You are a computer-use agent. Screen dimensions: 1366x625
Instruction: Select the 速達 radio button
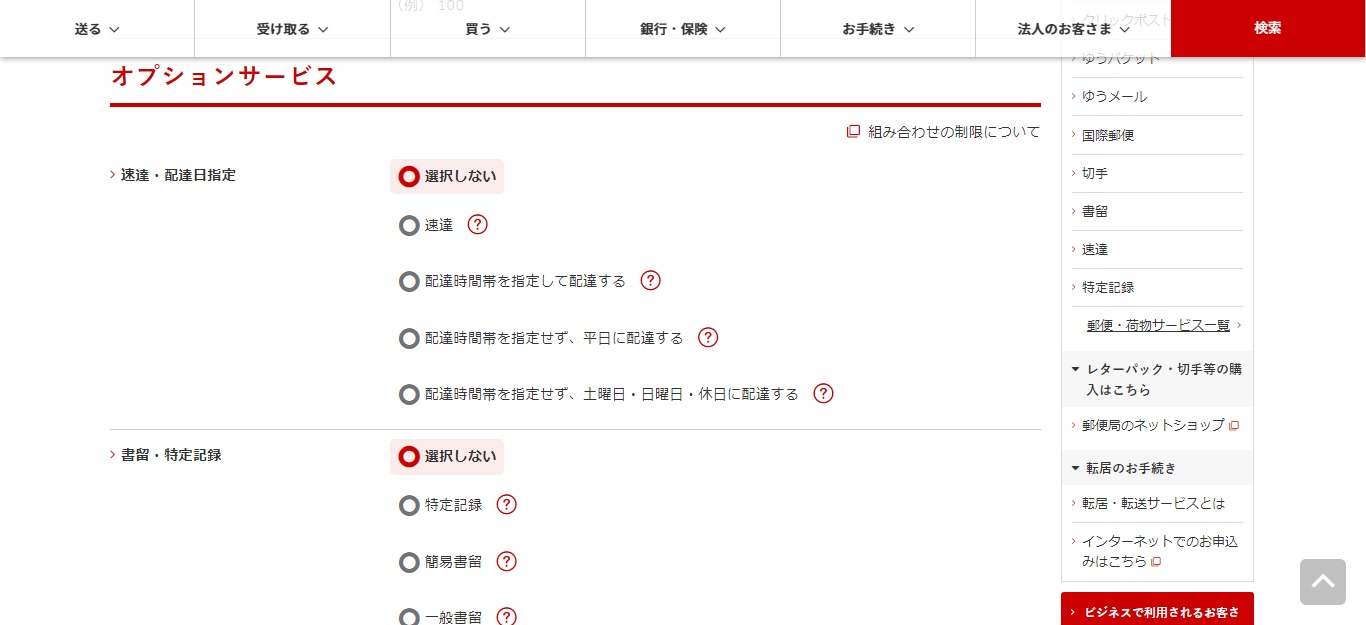409,226
